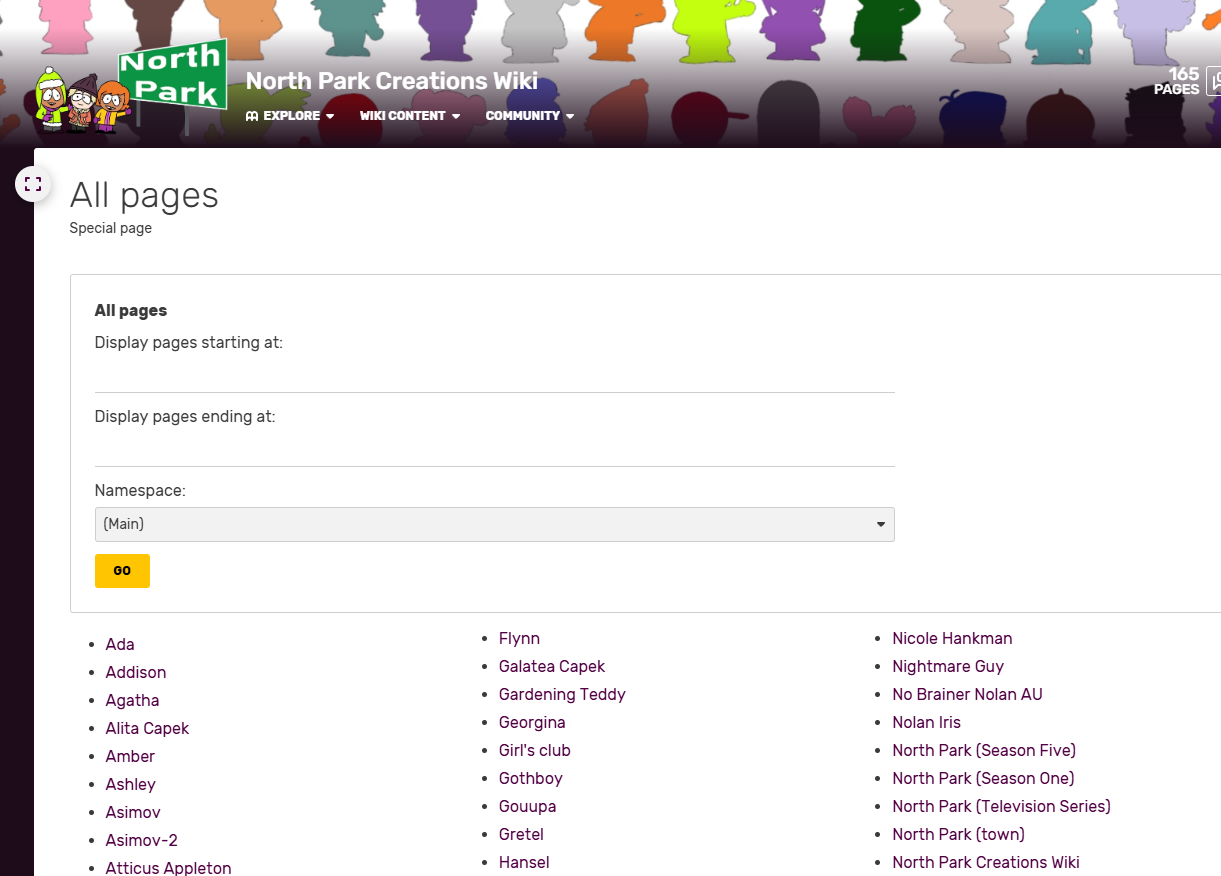Open the Addison page link
The image size is (1221, 876).
[136, 673]
